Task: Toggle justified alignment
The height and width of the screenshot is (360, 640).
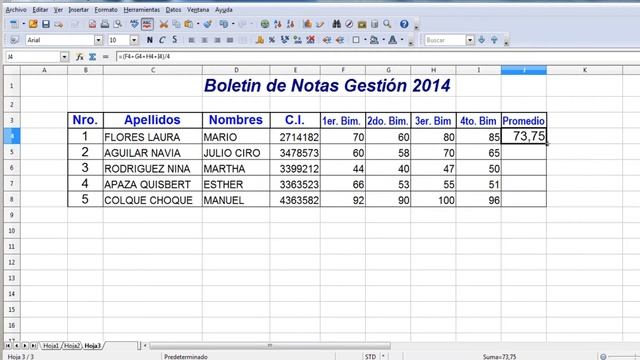Action: (230, 40)
